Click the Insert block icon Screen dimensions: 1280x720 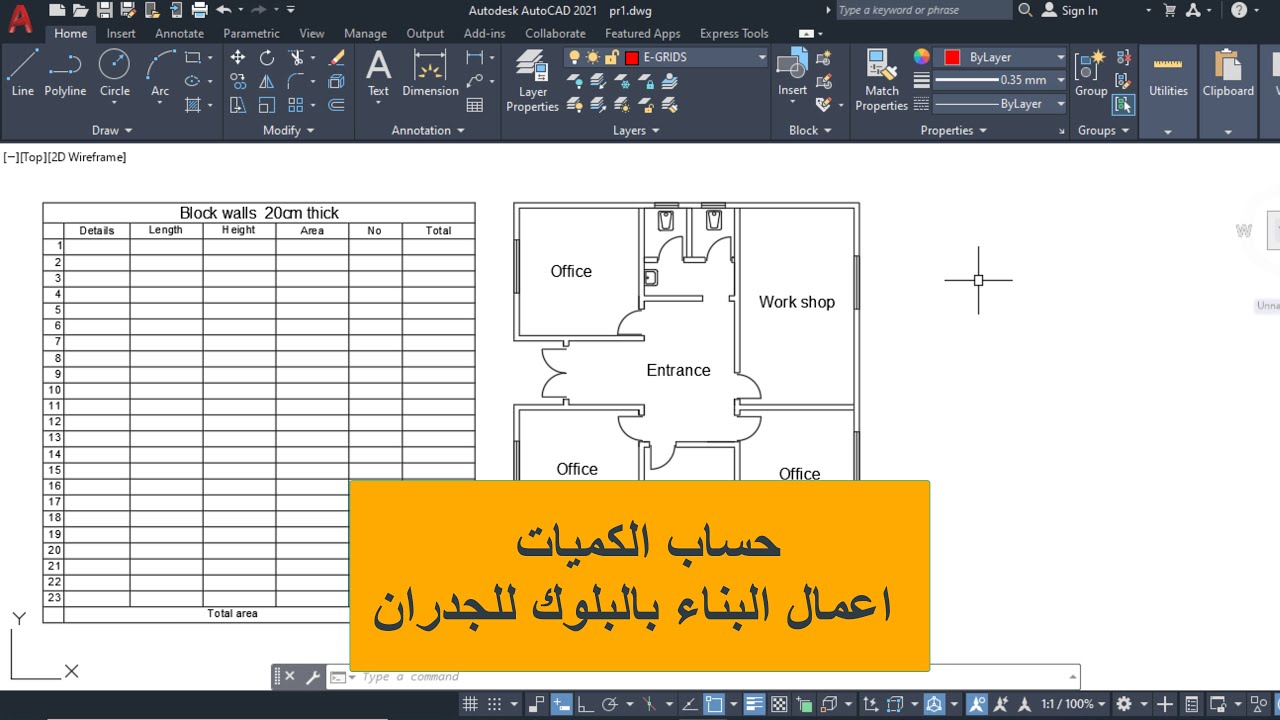(x=792, y=73)
